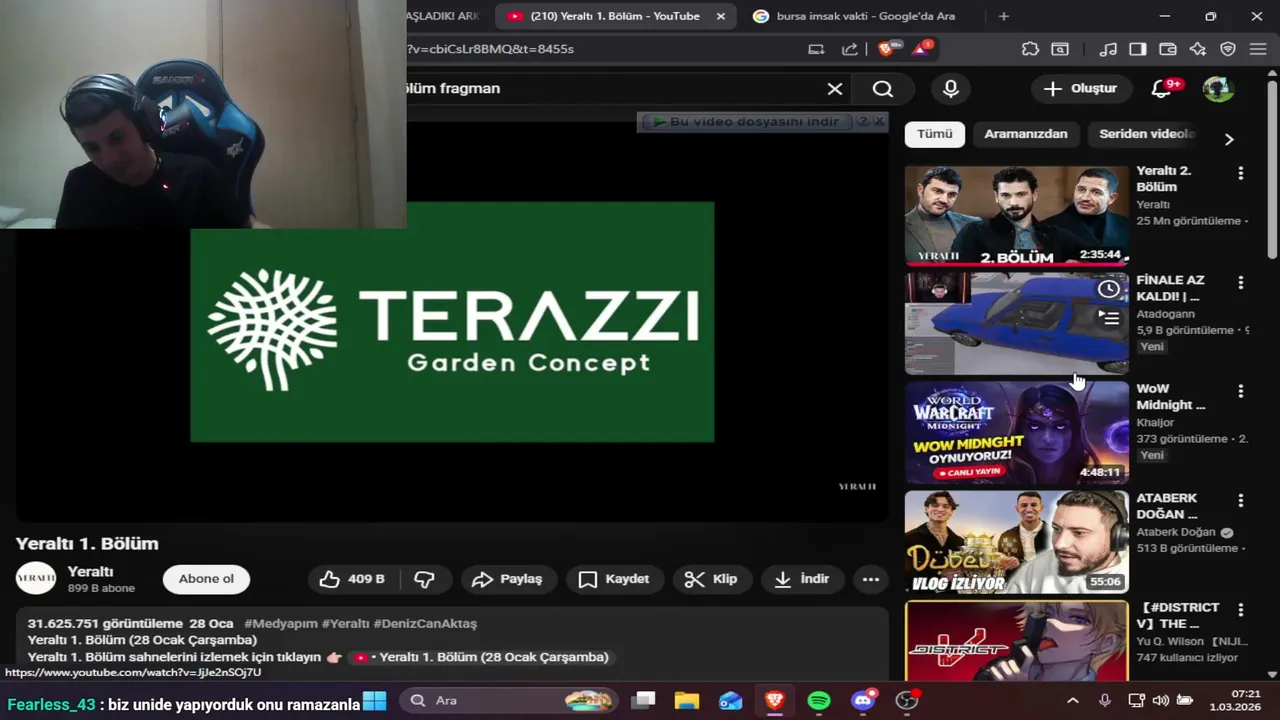Add FİNALE AZ KALDI video to queue

[1109, 318]
